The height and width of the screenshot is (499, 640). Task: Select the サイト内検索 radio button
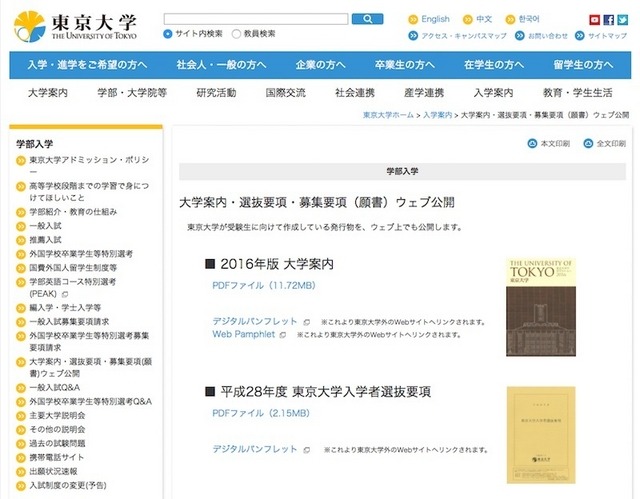(x=167, y=34)
